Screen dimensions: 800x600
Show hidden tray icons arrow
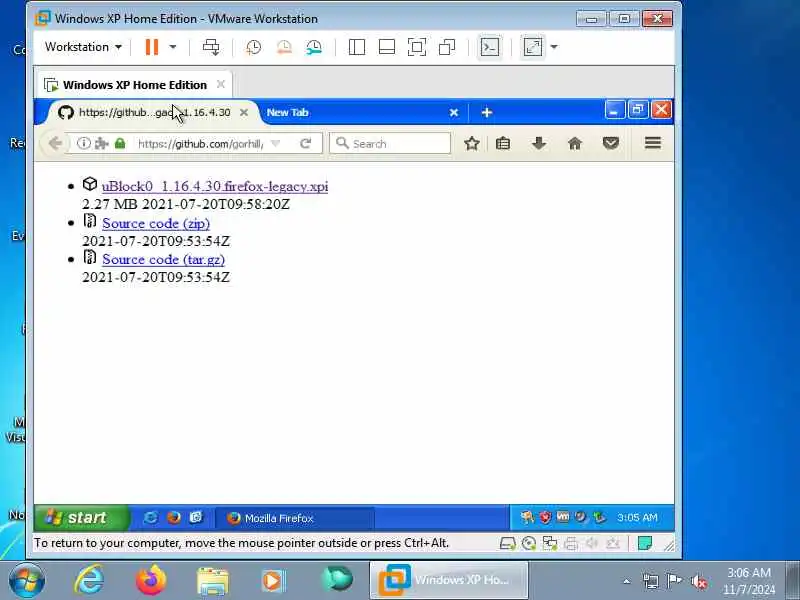pos(627,581)
